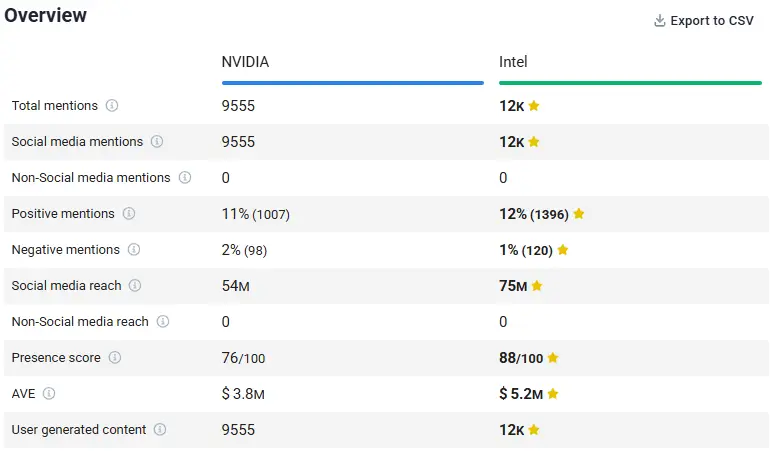The image size is (771, 451).
Task: Click the Non-Social media mentions row label
Action: pyautogui.click(x=91, y=178)
